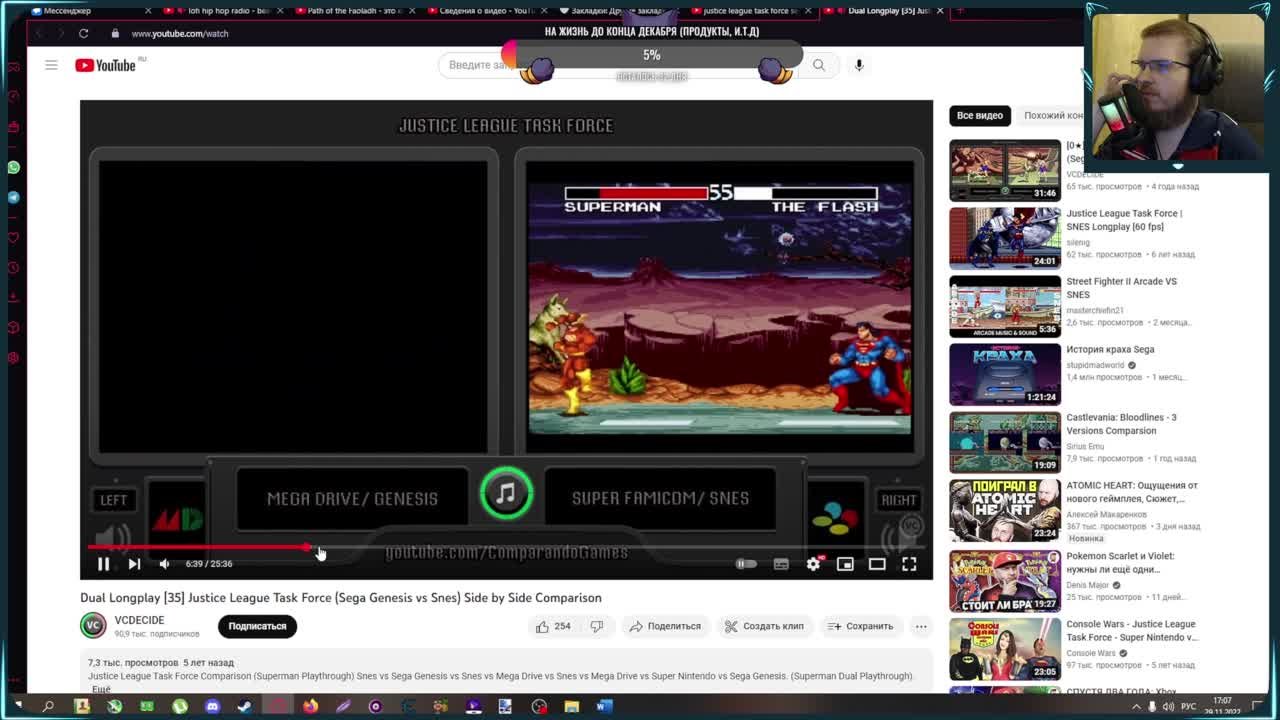Image resolution: width=1280 pixels, height=720 pixels.
Task: Open Steam from taskbar
Action: (244, 706)
